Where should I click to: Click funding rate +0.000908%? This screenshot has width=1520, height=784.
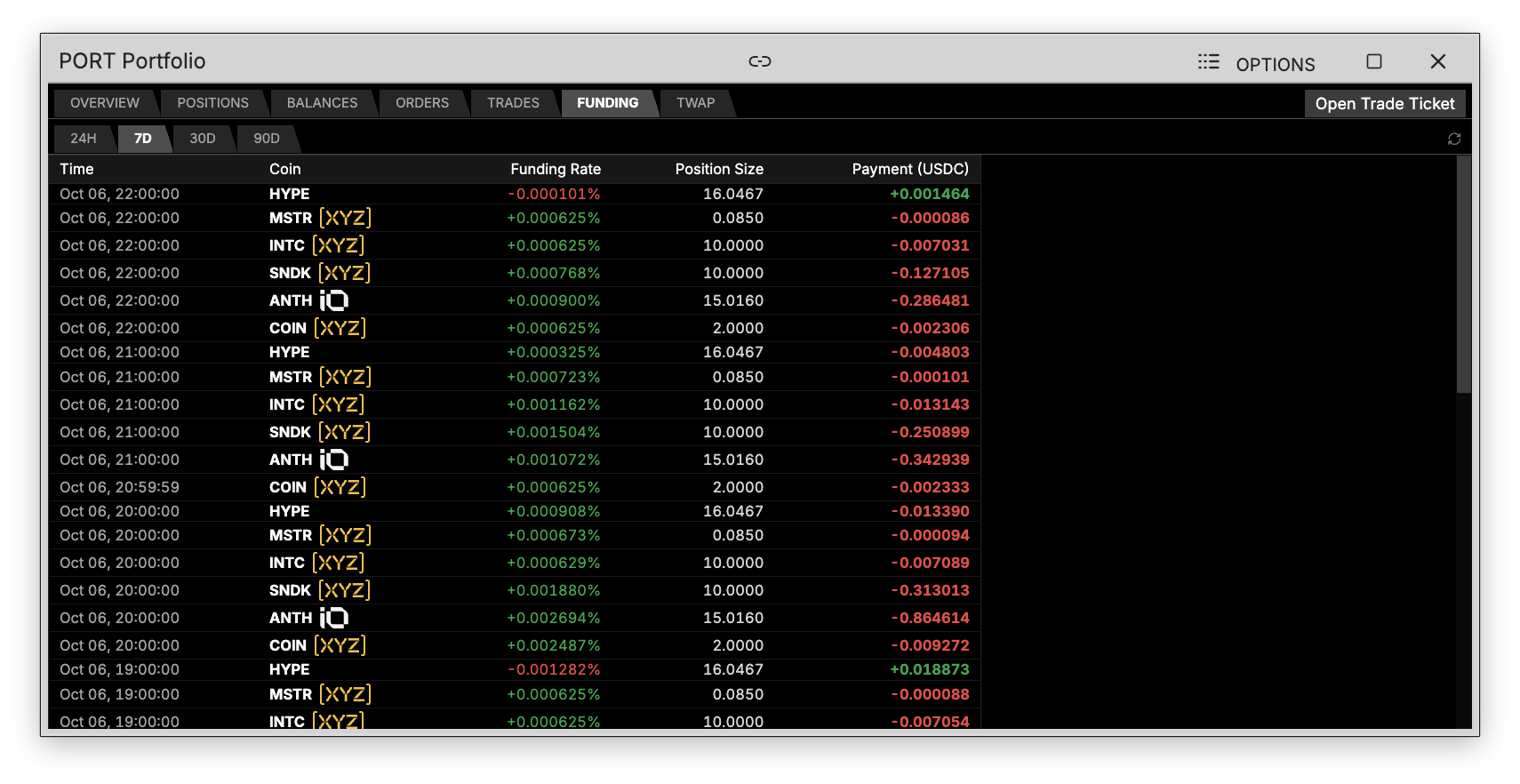(x=554, y=511)
